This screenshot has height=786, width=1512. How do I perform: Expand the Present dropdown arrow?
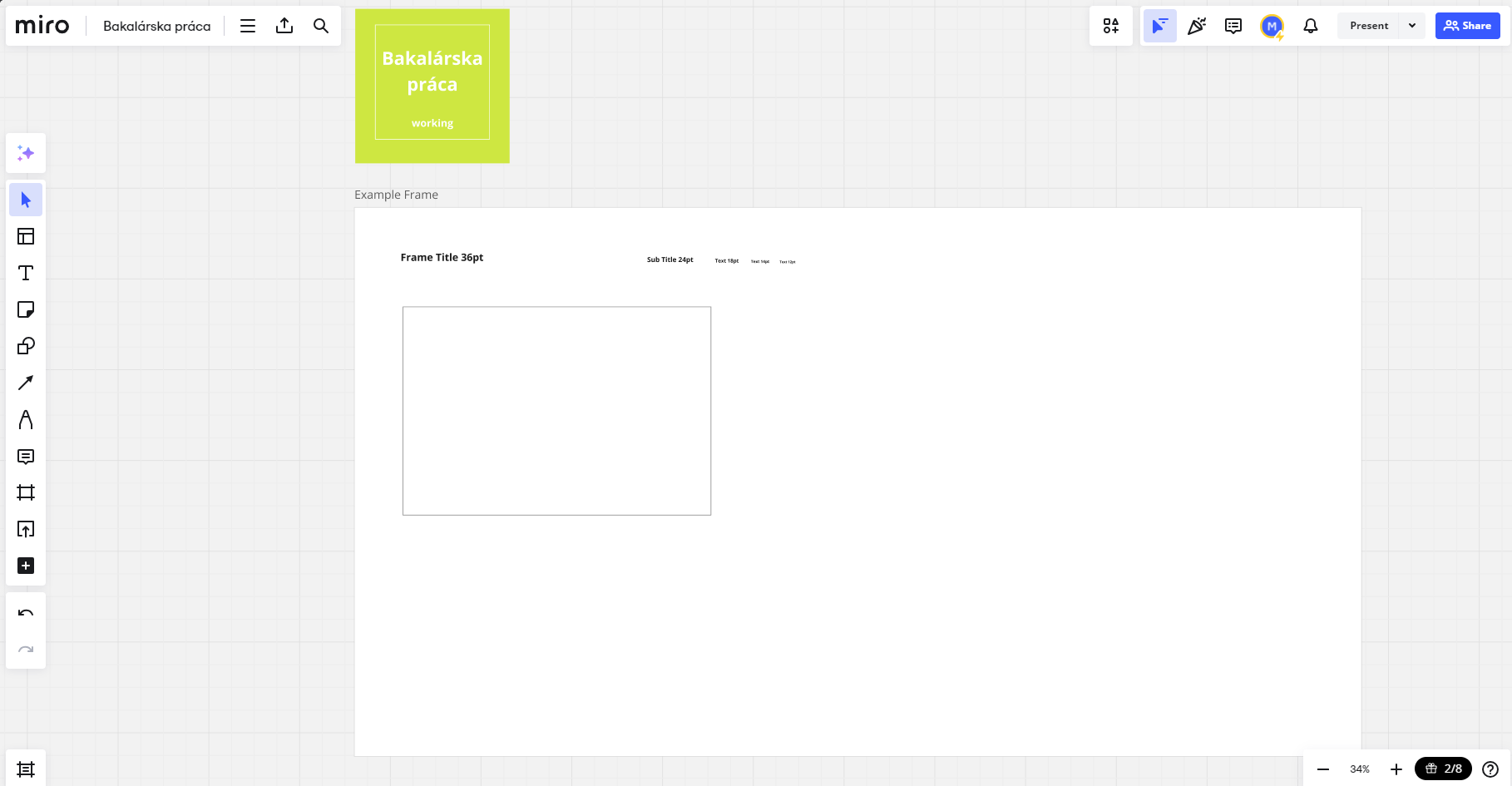[x=1412, y=26]
